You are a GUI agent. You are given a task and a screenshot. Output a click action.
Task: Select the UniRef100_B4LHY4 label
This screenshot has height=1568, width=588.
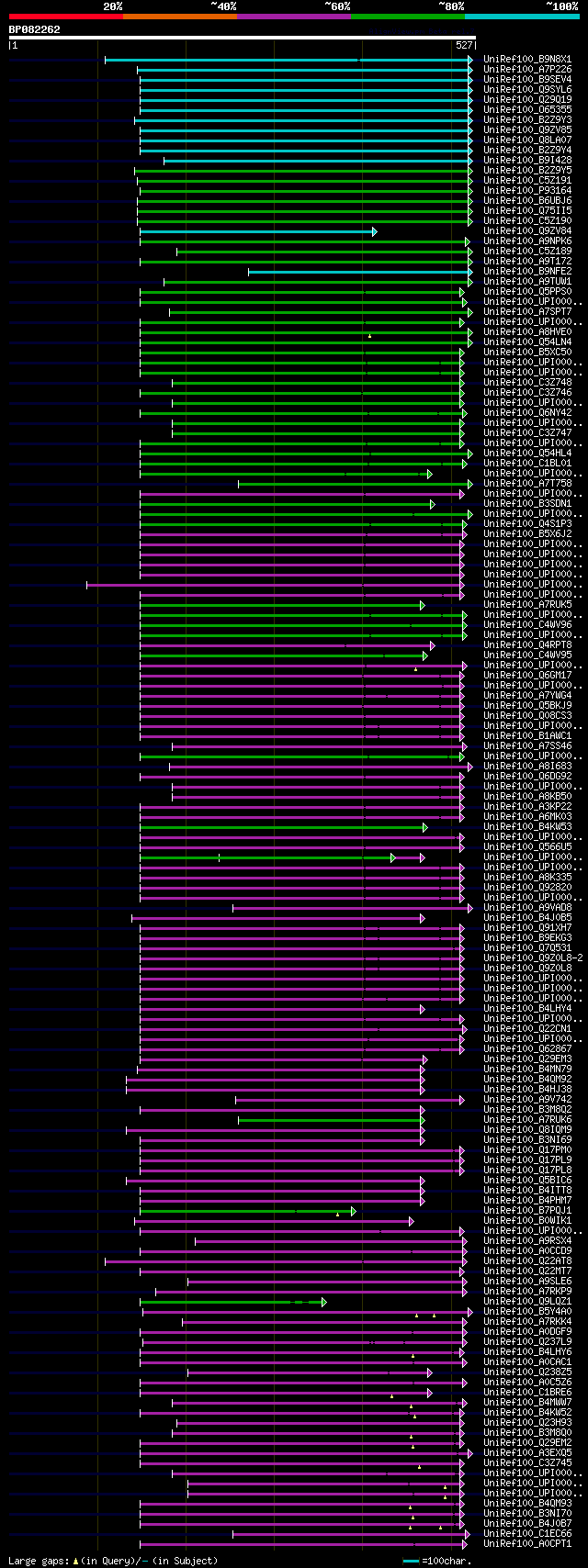[527, 1009]
